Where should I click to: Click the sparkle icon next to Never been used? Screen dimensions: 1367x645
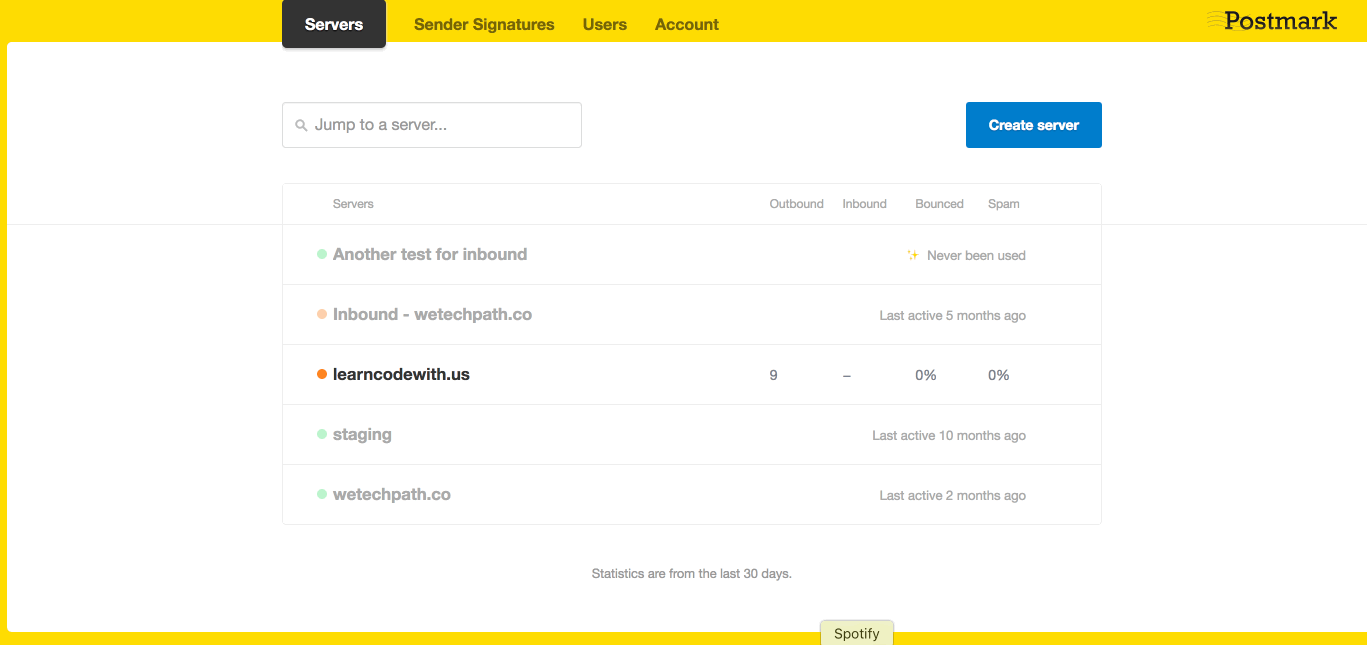coord(912,256)
